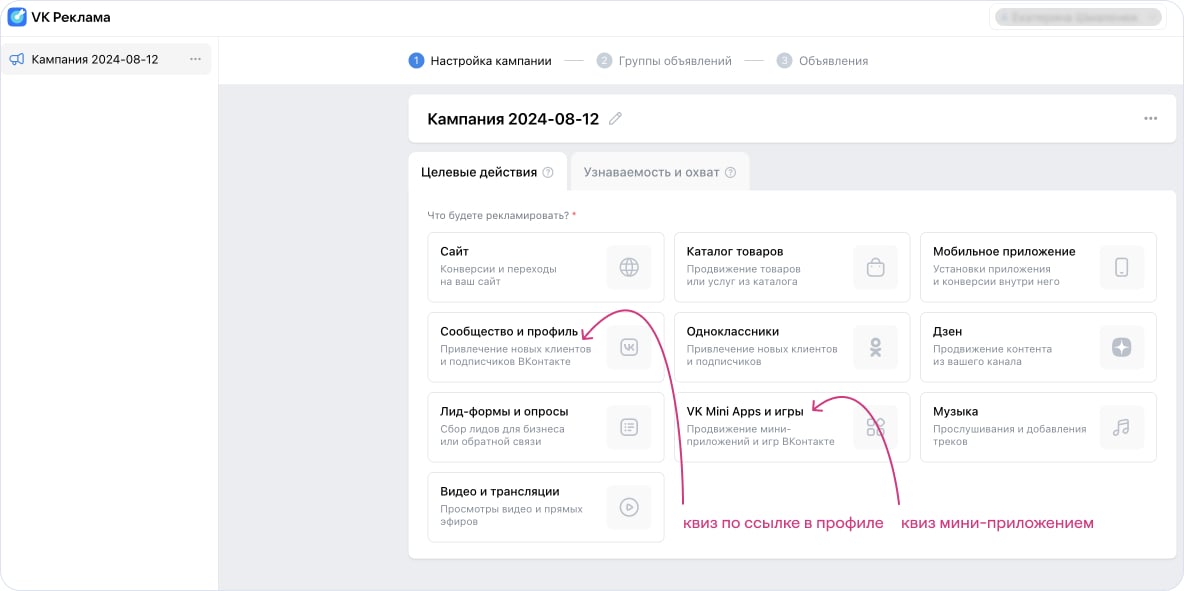Open step three, Объявления
Viewport: 1184px width, 591px height.
(833, 60)
